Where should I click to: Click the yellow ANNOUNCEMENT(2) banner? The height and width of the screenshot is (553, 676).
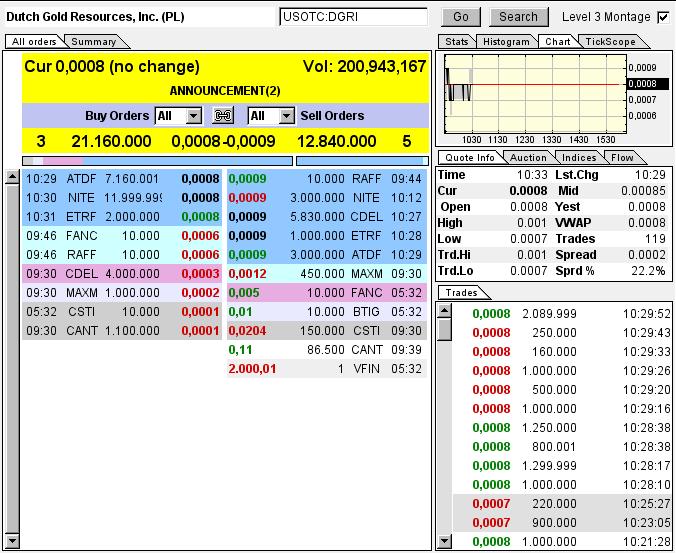click(225, 91)
